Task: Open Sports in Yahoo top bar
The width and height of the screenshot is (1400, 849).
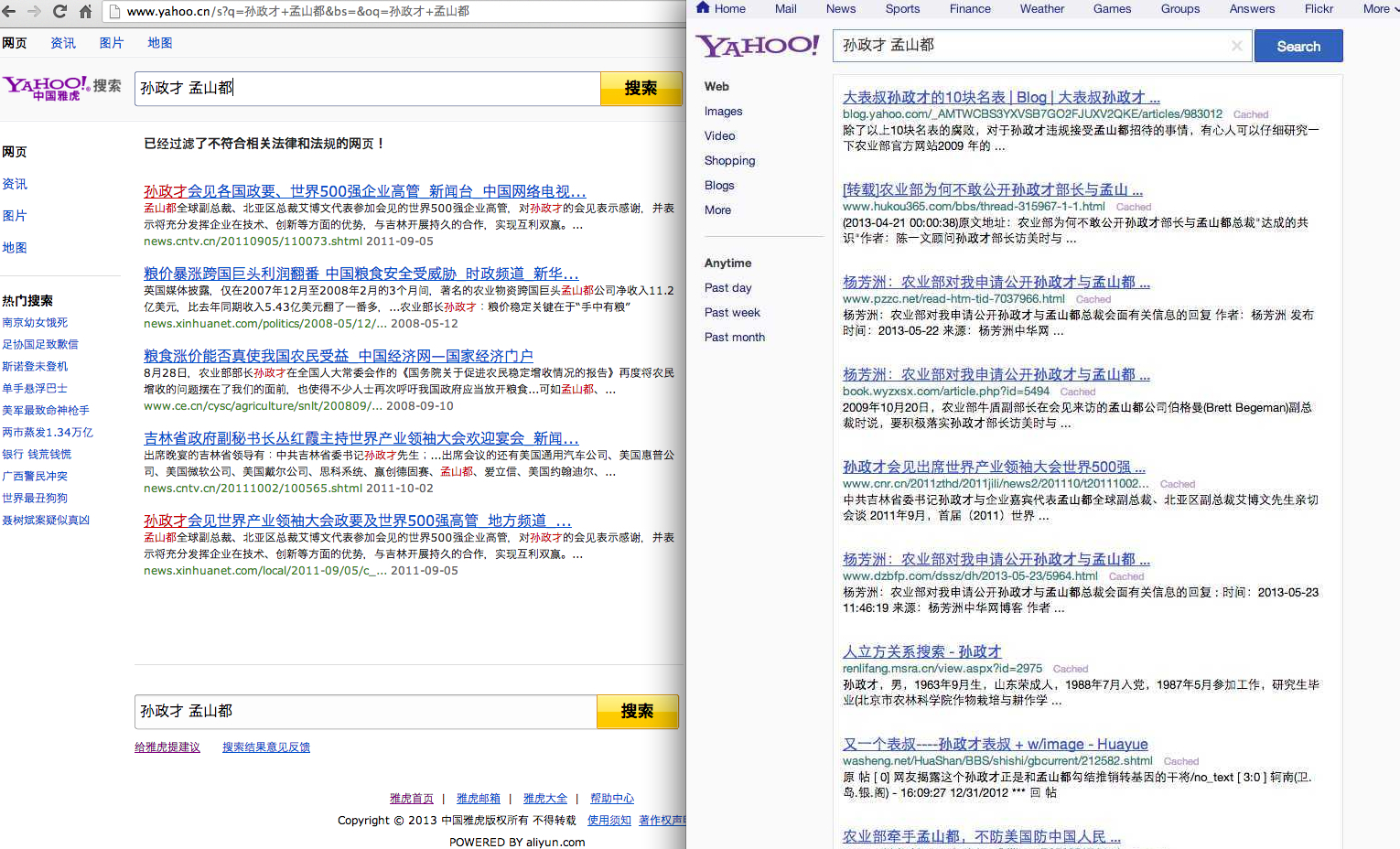Action: coord(902,8)
